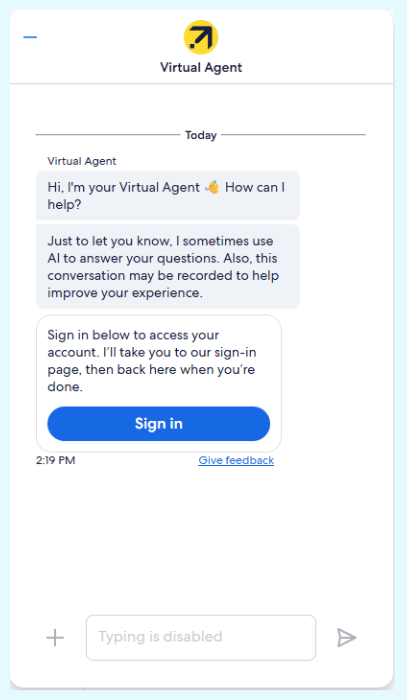Select the AI disclosure message bubble
Screen dimensions: 407x700
tap(168, 267)
